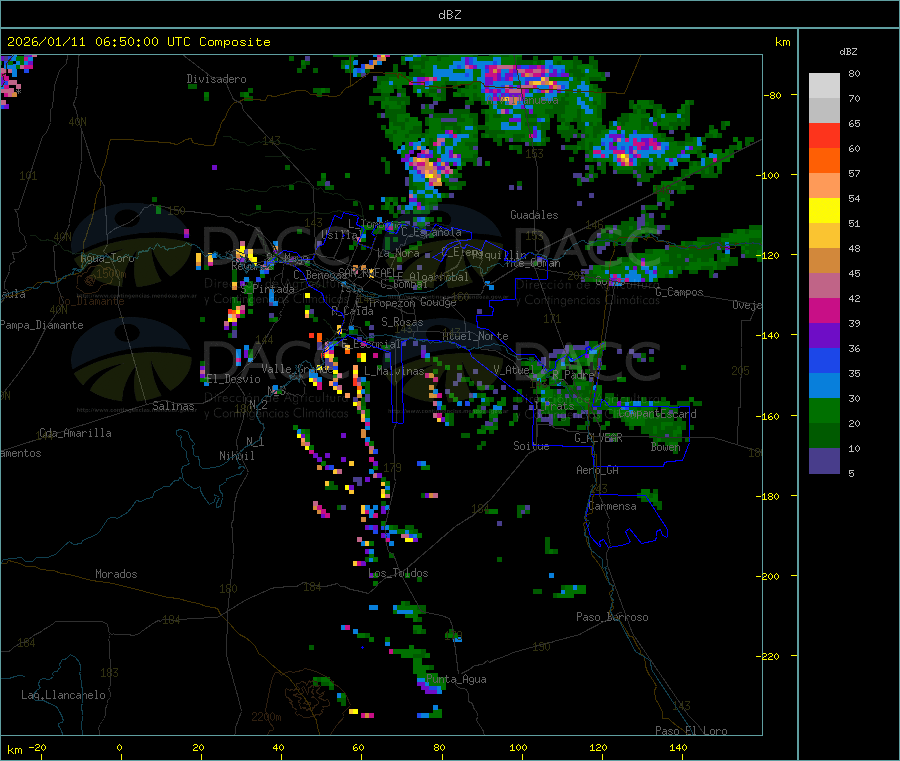Click the 100 km bottom axis label

(x=518, y=747)
